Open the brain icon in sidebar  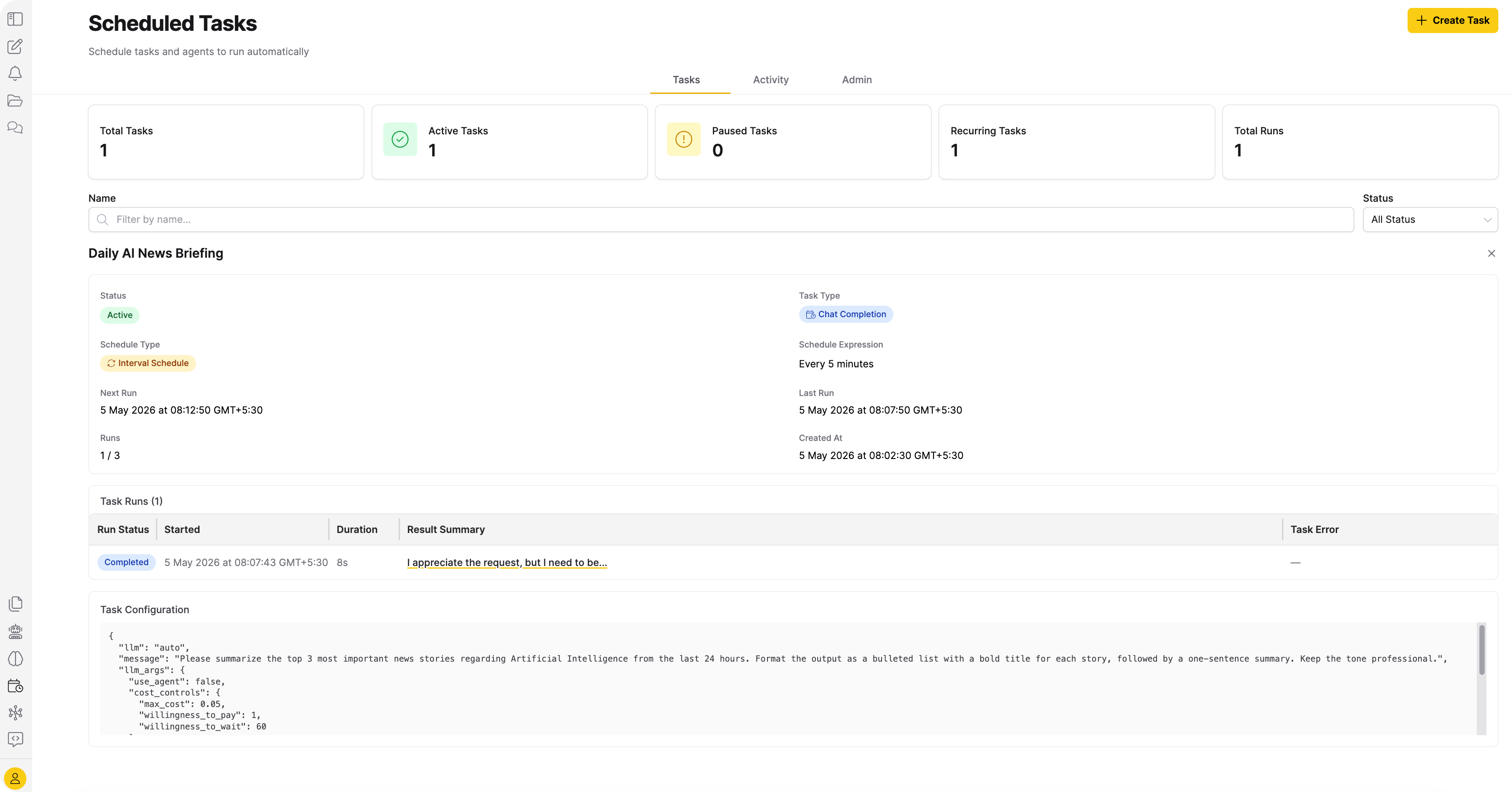point(16,658)
